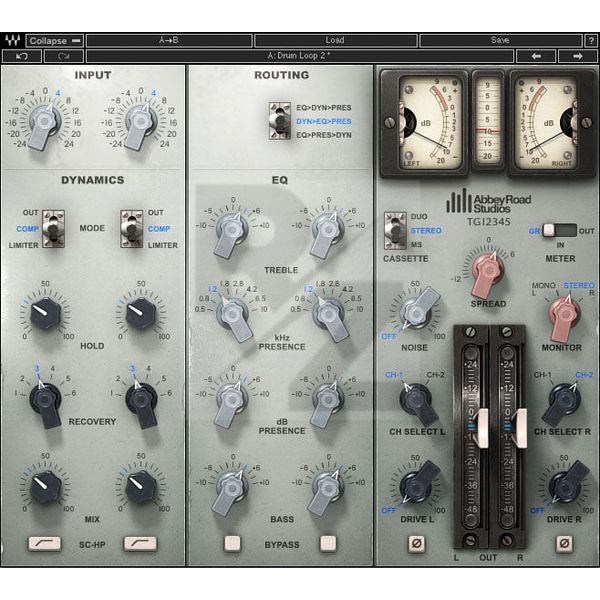Click the left INPUT gain knob

coord(44,123)
